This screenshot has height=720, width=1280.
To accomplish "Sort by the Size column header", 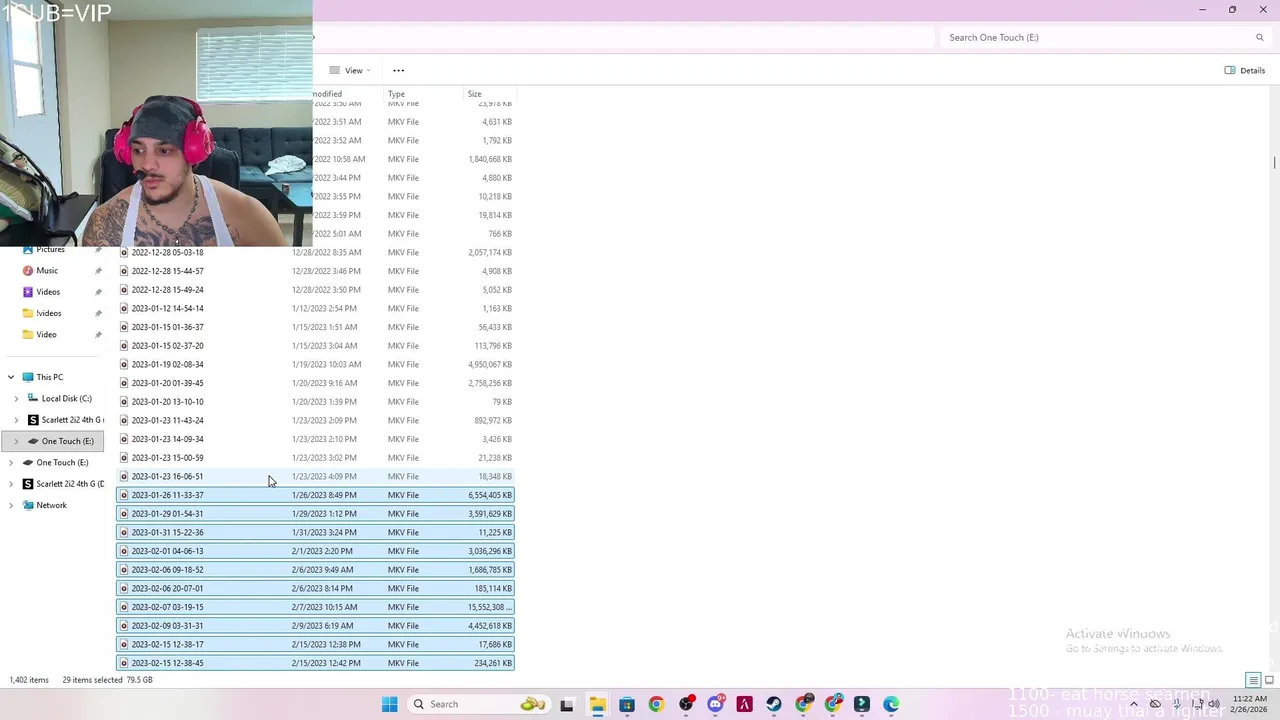I will 474,94.
